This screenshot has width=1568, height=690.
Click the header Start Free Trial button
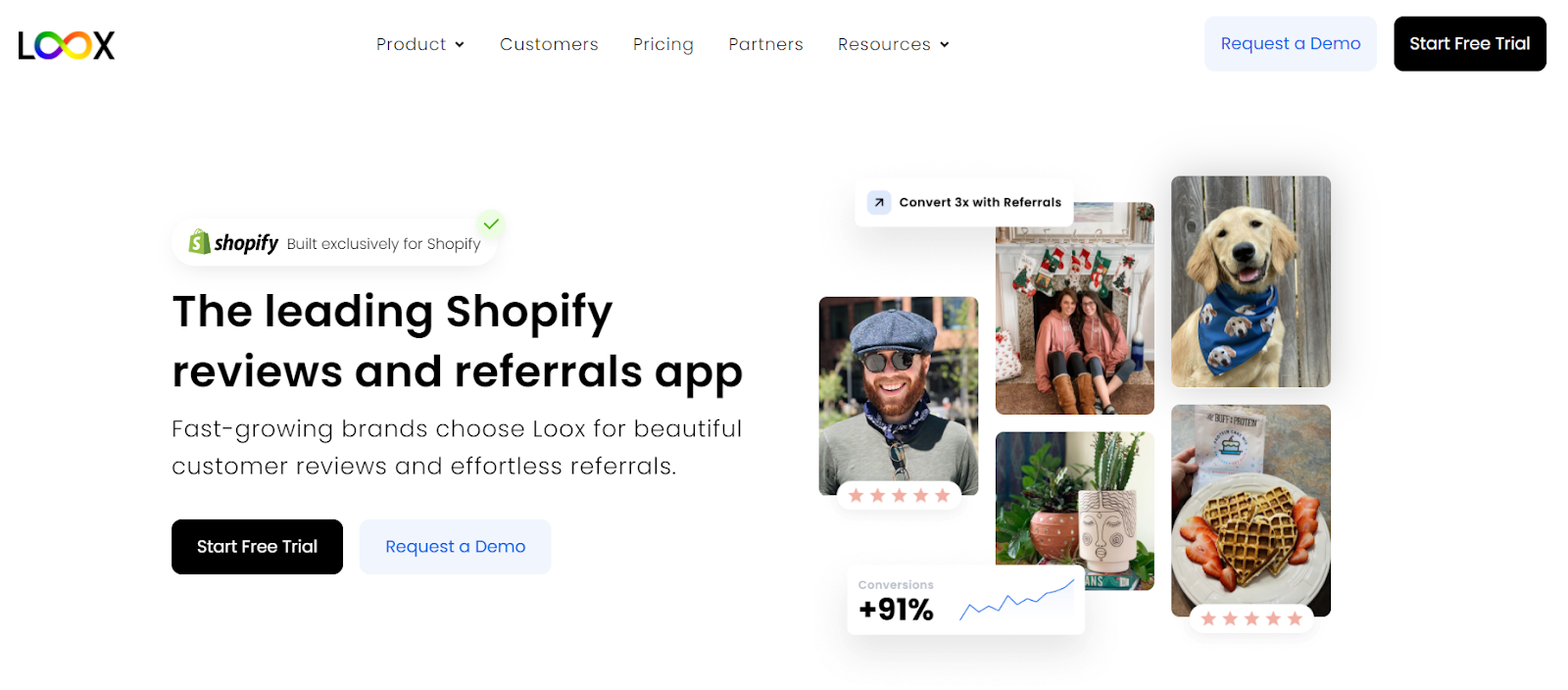pyautogui.click(x=1470, y=44)
